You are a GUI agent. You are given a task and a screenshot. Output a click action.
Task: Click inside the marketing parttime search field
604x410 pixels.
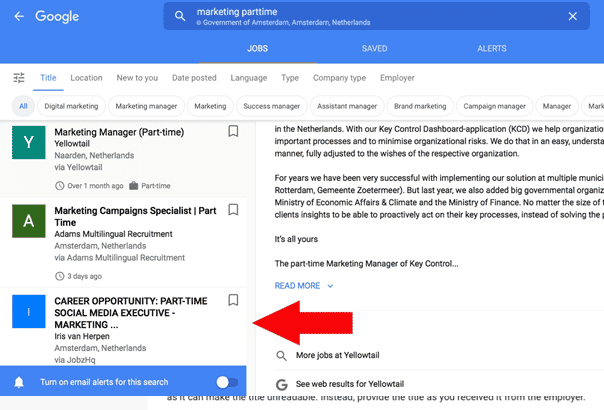tap(377, 16)
